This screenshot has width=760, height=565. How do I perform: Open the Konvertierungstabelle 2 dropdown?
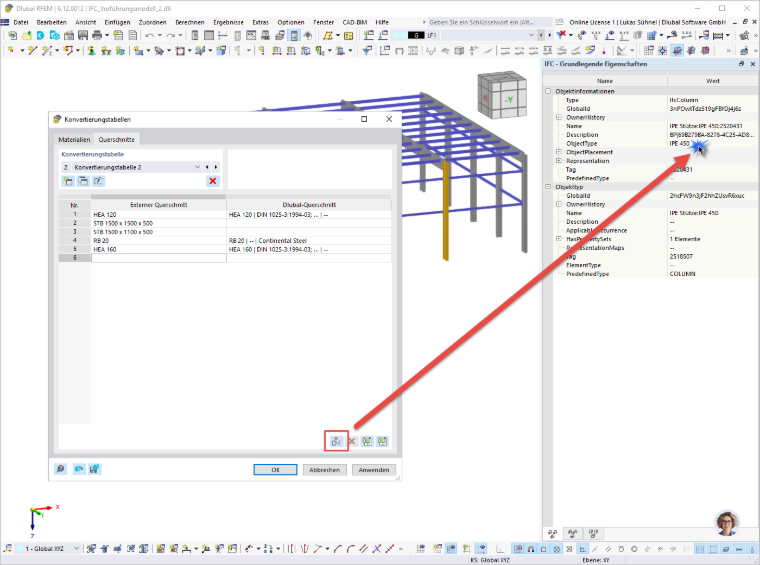[x=197, y=167]
